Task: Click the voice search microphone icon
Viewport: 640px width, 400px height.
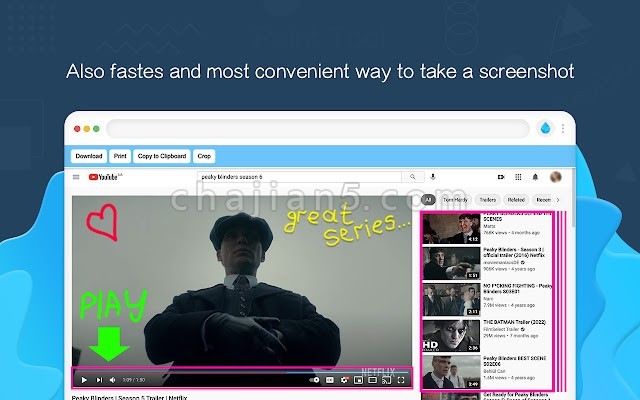Action: [x=433, y=177]
